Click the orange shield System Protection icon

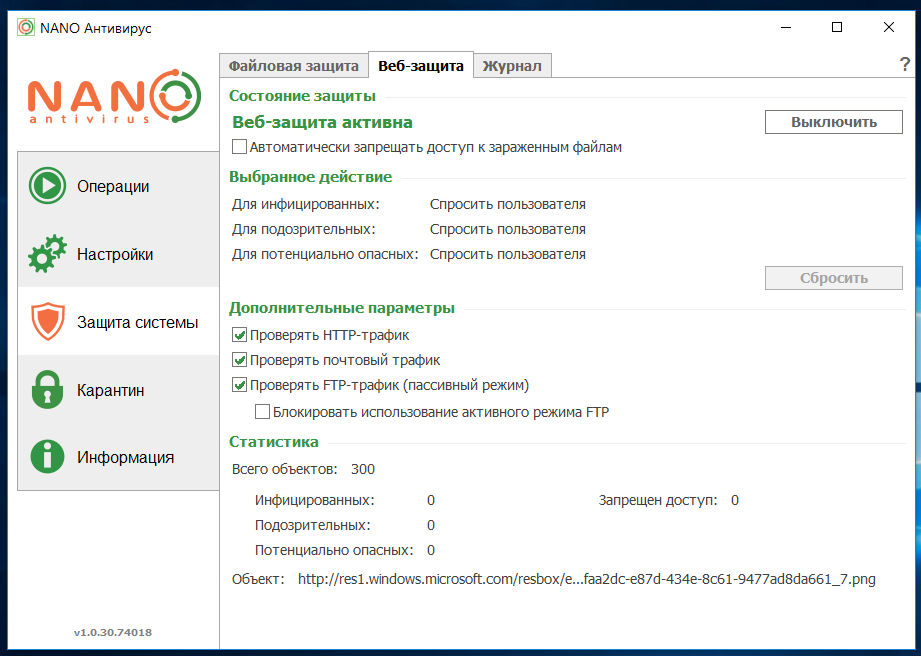pos(47,322)
